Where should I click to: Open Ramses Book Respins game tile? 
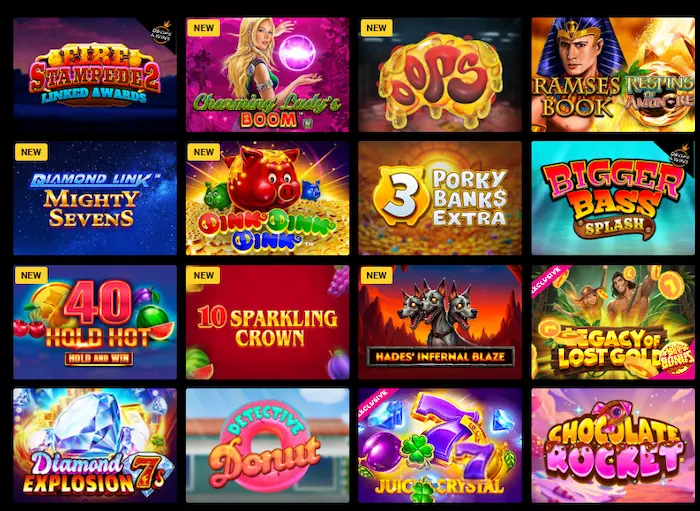(613, 75)
